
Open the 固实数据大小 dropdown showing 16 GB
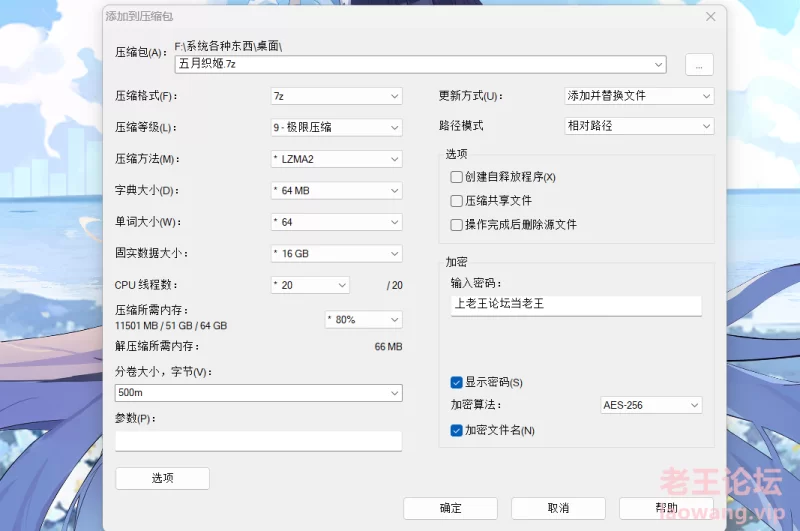click(x=336, y=254)
